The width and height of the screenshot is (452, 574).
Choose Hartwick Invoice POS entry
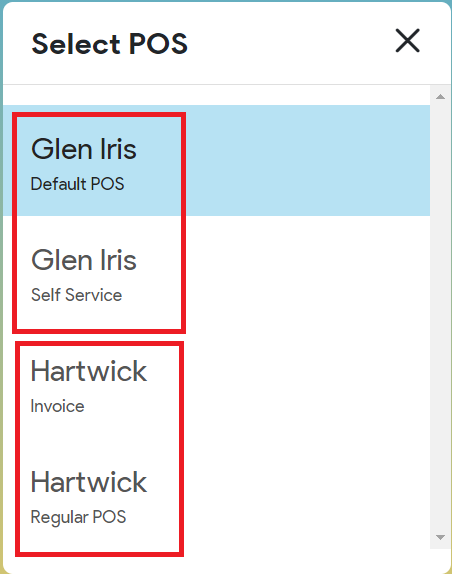pyautogui.click(x=216, y=382)
